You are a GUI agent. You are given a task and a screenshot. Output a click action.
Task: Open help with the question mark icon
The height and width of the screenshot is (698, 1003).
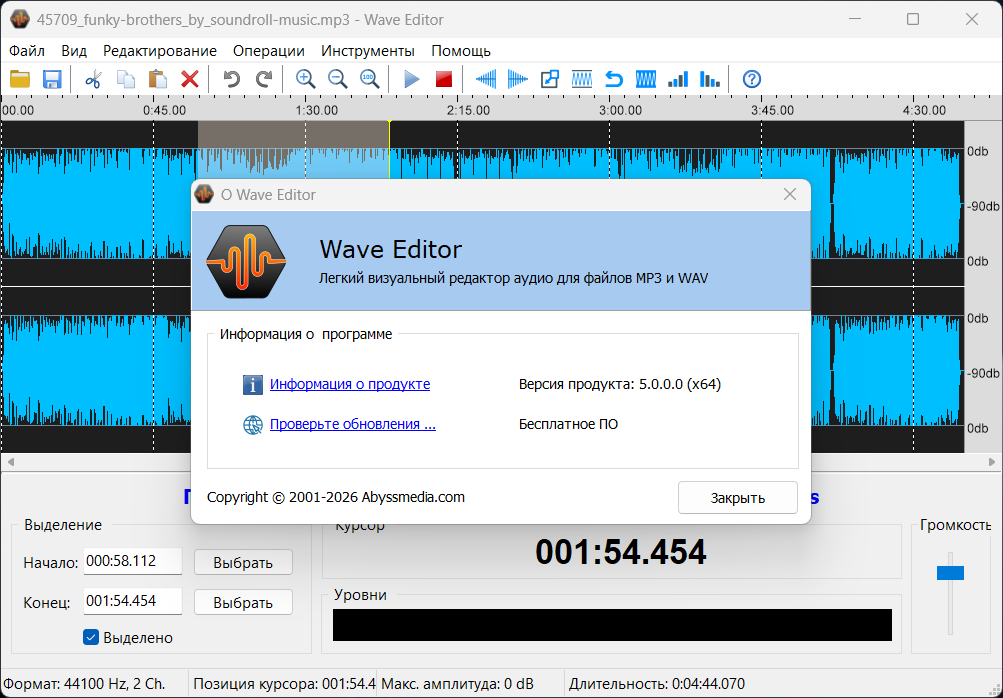[752, 79]
